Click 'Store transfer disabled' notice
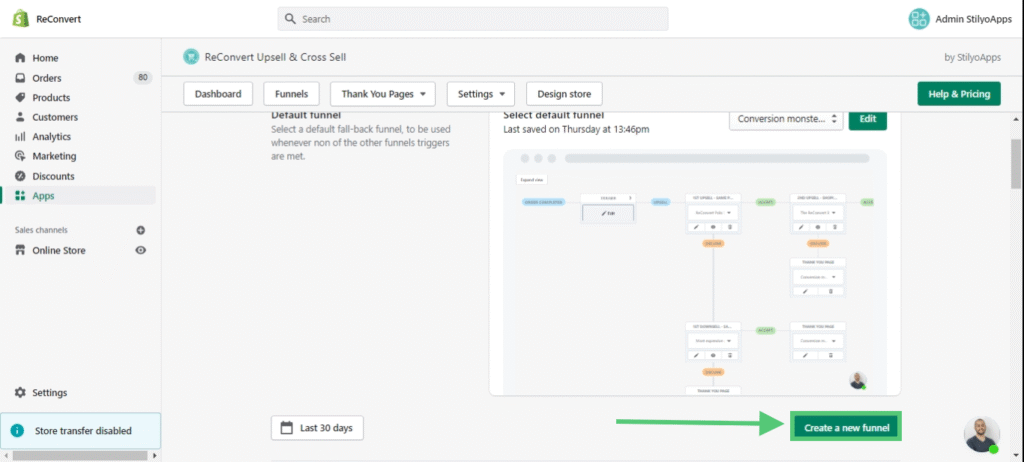The height and width of the screenshot is (462, 1024). (80, 431)
